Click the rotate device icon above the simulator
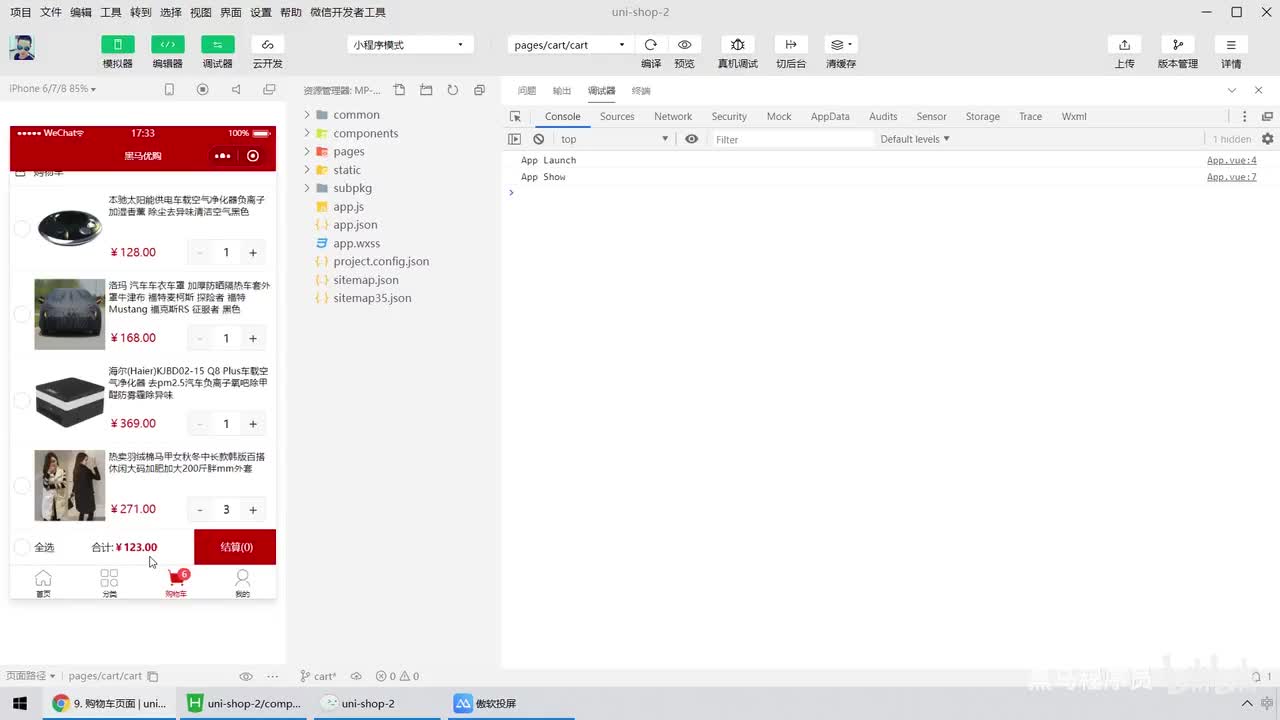1280x720 pixels. (169, 89)
